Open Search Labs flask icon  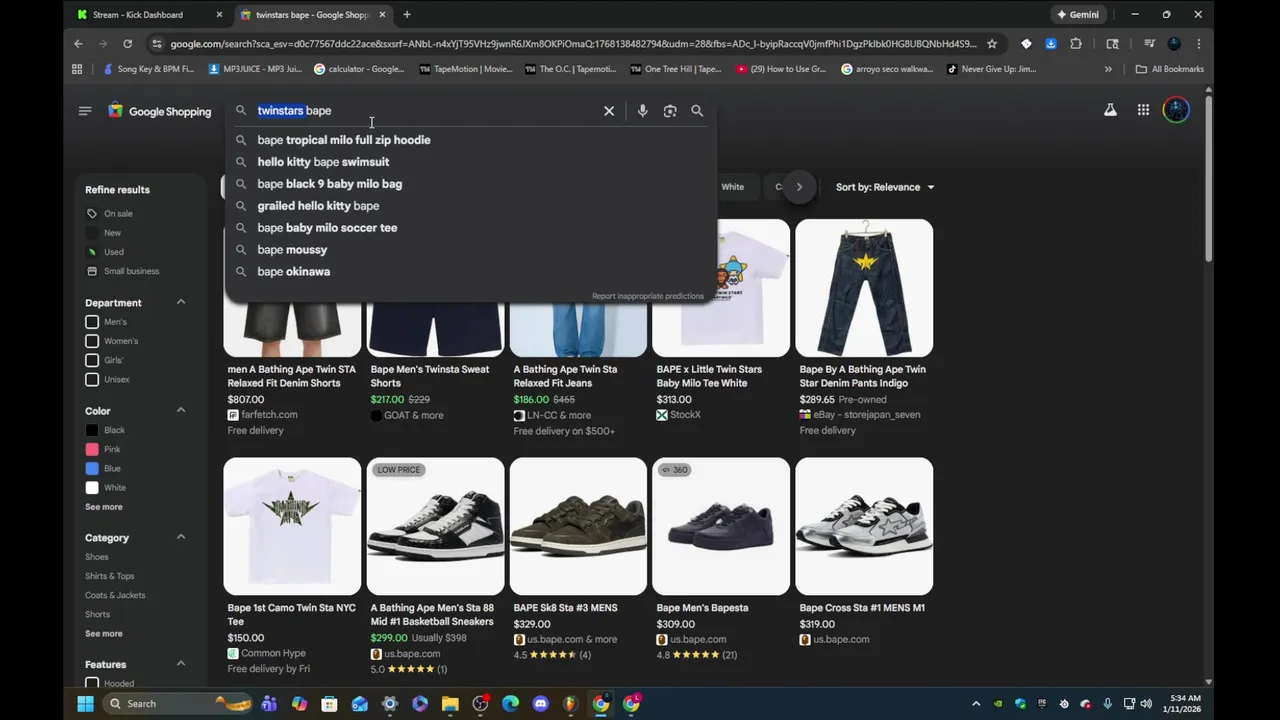[x=1110, y=110]
